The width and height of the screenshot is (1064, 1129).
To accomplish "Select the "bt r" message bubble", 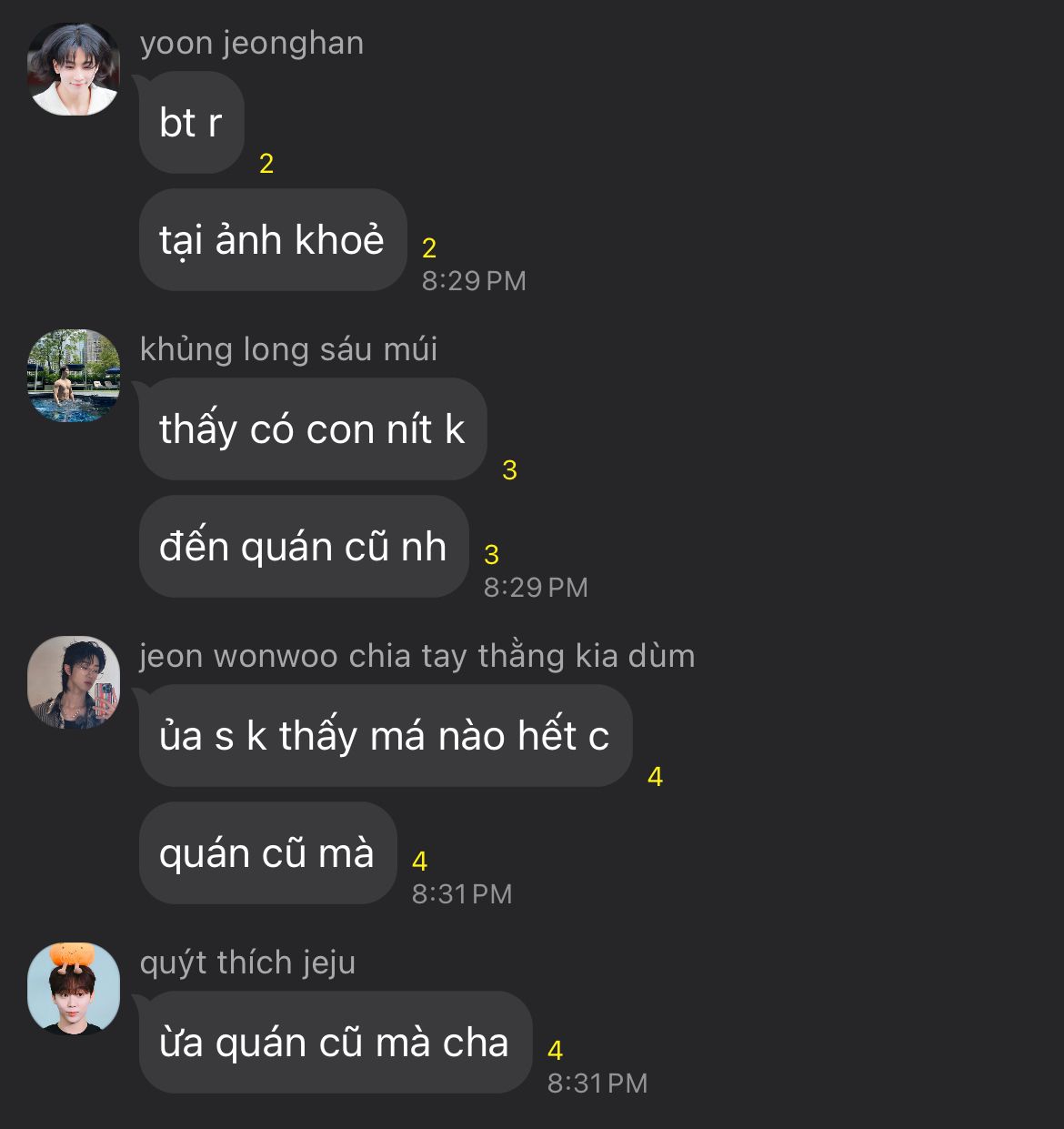I will click(x=192, y=123).
